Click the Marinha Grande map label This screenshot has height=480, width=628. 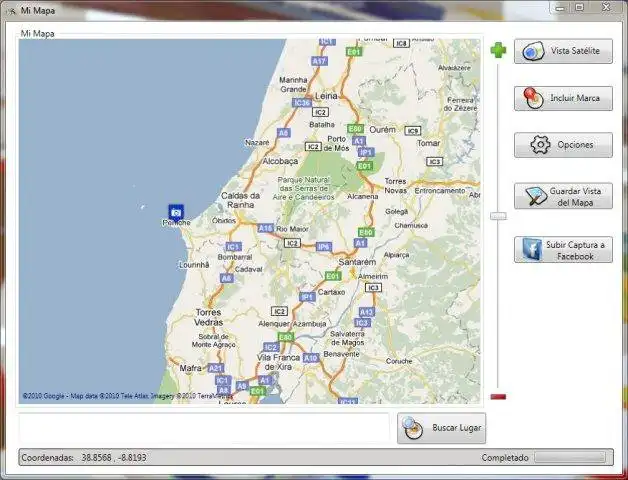pyautogui.click(x=293, y=85)
